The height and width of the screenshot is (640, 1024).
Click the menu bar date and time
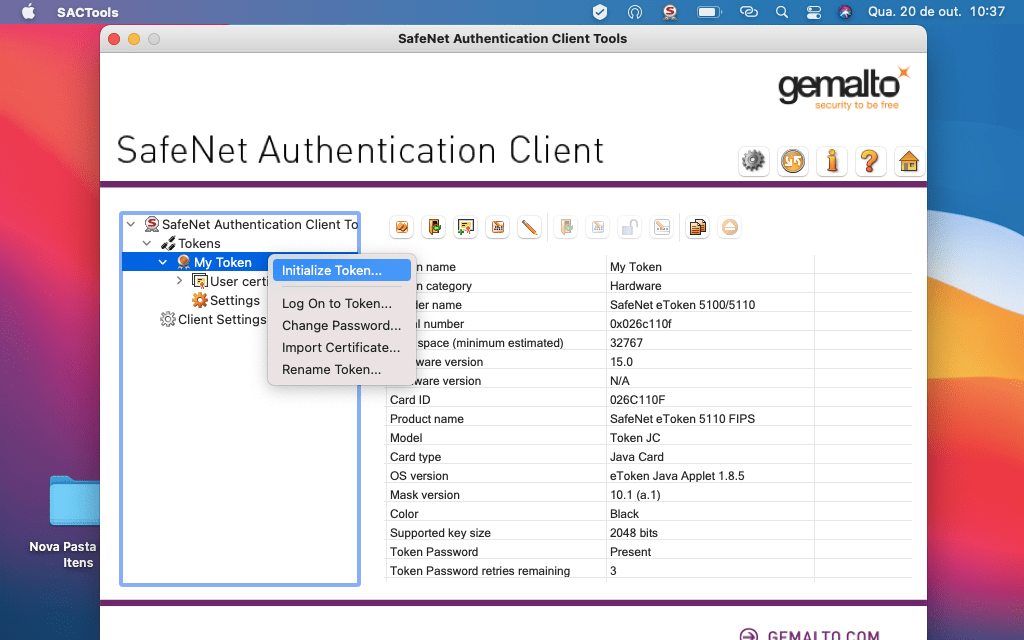pyautogui.click(x=936, y=12)
